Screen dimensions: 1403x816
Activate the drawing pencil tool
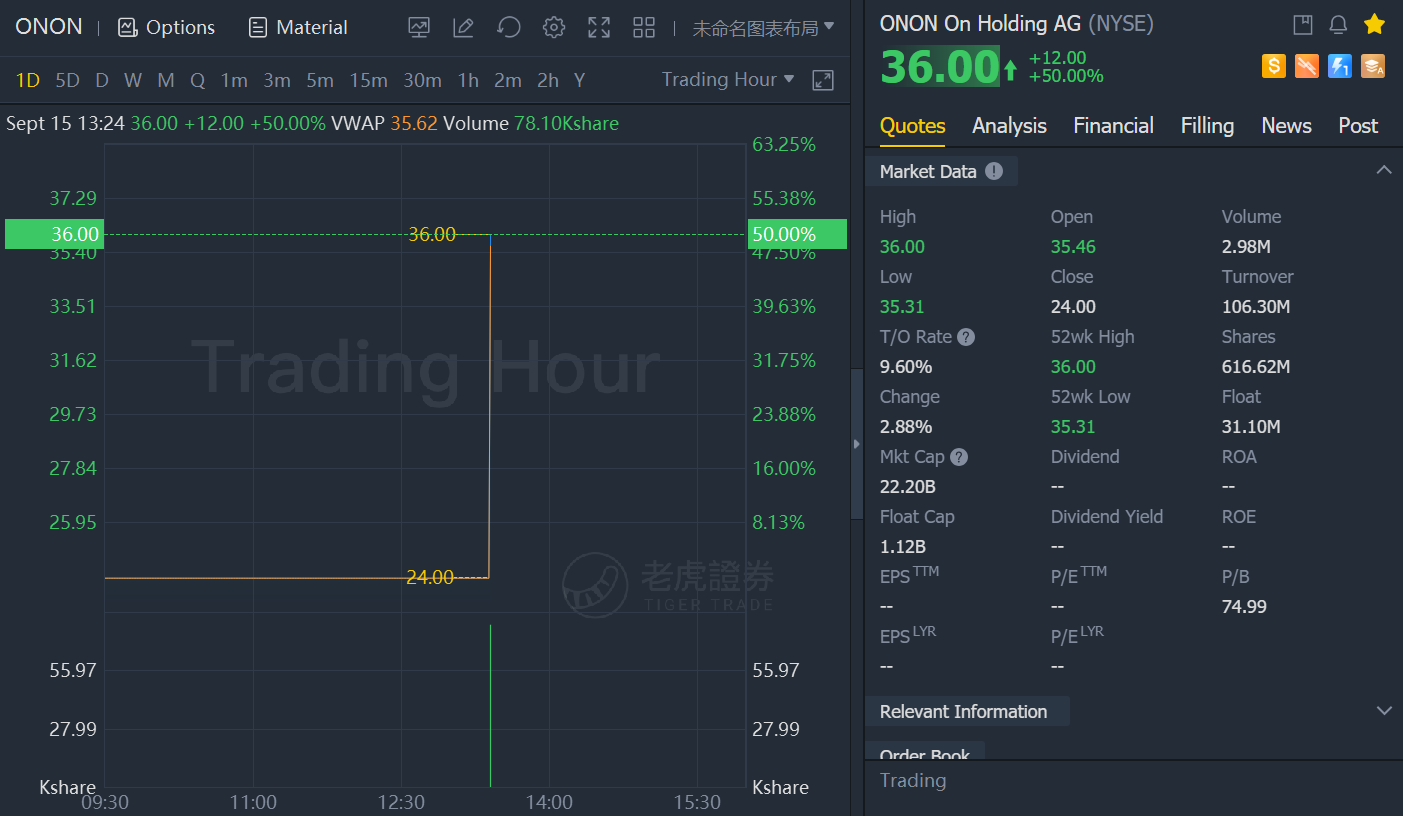coord(463,28)
